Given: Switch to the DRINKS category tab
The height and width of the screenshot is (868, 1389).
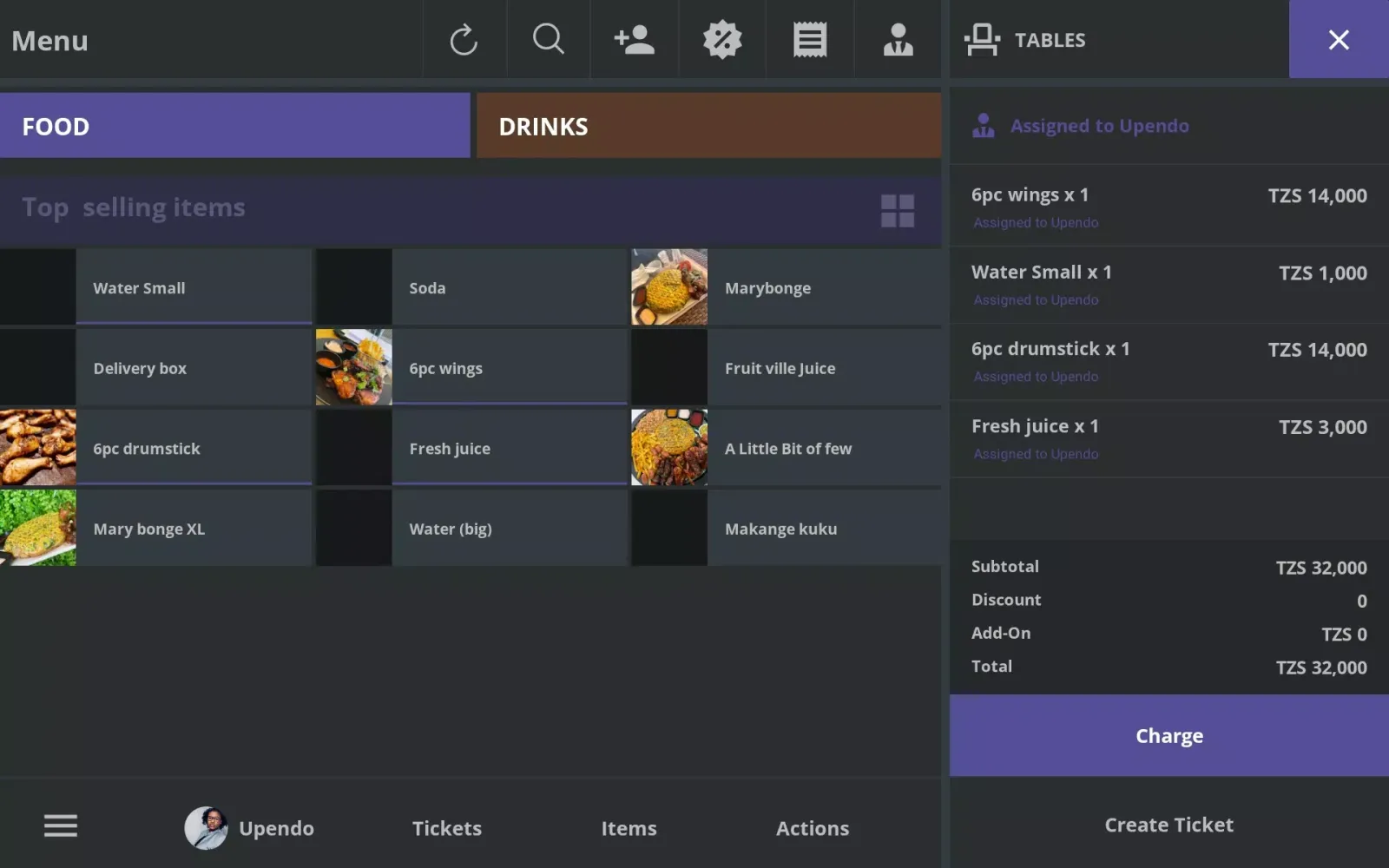Looking at the screenshot, I should point(708,127).
